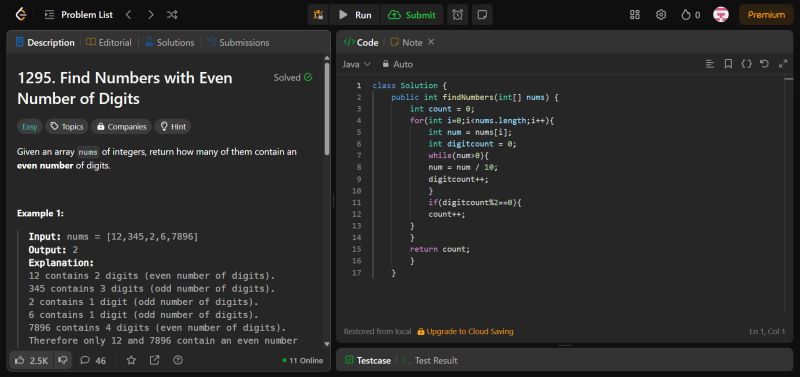Click the Upgrade to Cloud Saving link
The width and height of the screenshot is (800, 377).
click(465, 332)
